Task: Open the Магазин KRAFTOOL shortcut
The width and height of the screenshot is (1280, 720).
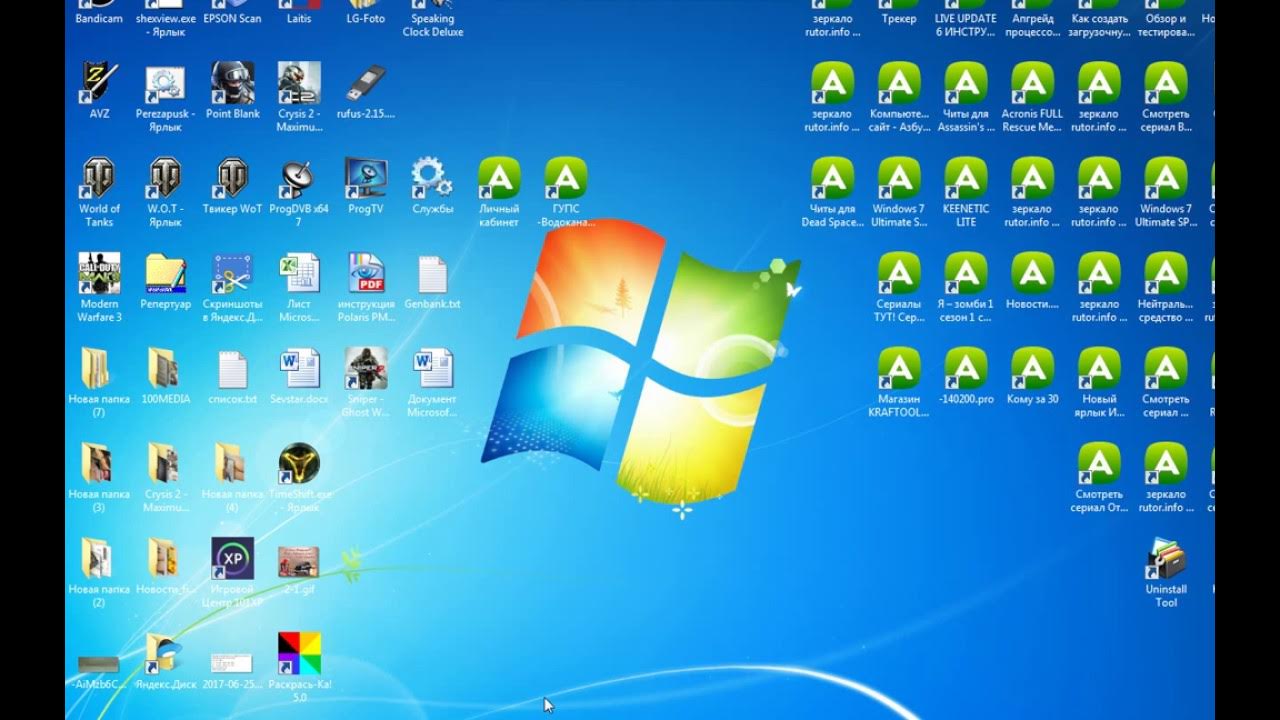Action: [x=899, y=368]
